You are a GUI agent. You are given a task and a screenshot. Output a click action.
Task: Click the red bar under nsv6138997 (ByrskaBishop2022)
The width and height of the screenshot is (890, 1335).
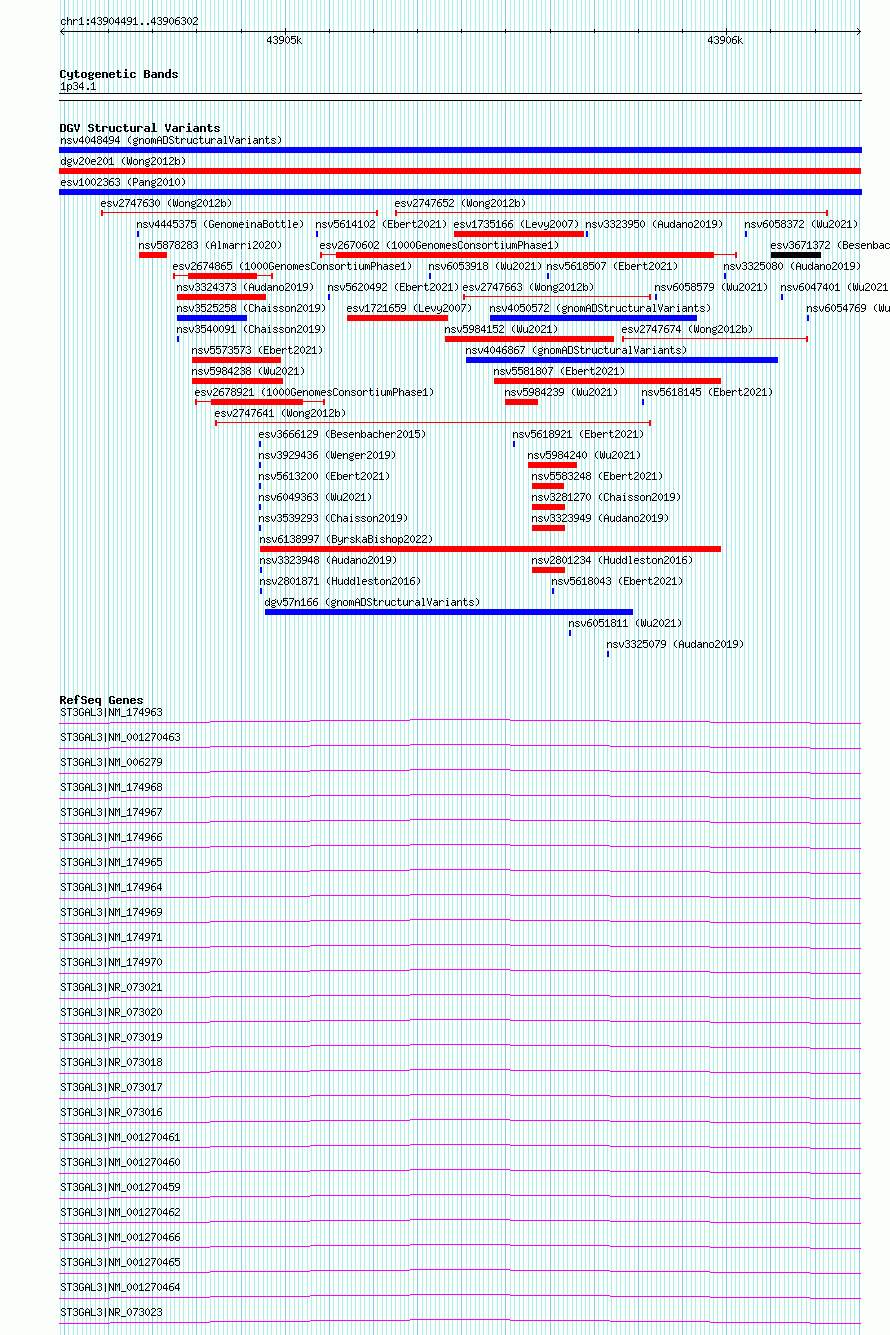pos(490,549)
